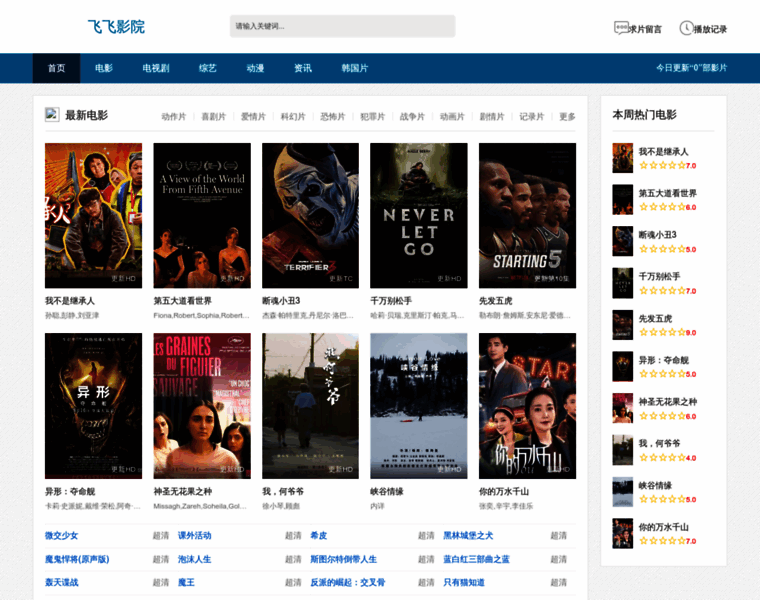
Task: Click the icon beside 最新电影 heading
Action: click(52, 114)
